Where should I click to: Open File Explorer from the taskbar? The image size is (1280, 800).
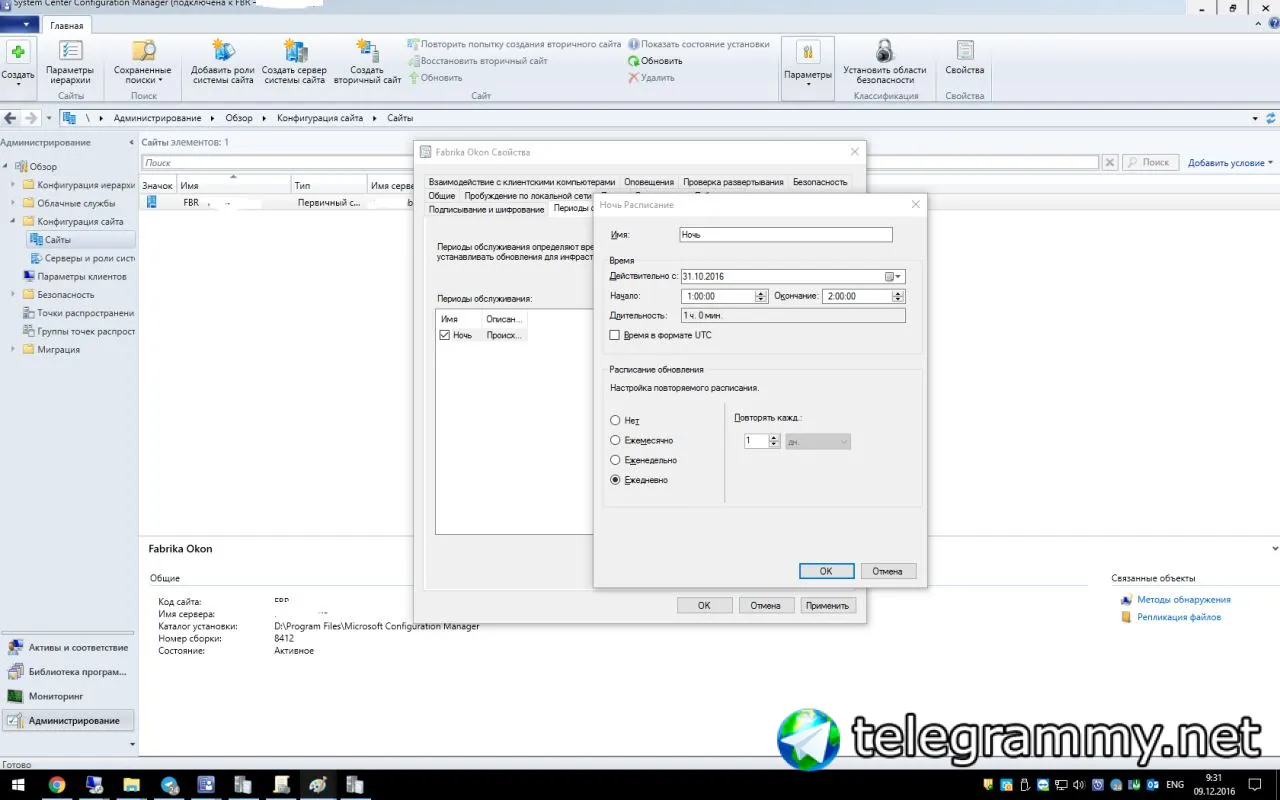pyautogui.click(x=132, y=785)
